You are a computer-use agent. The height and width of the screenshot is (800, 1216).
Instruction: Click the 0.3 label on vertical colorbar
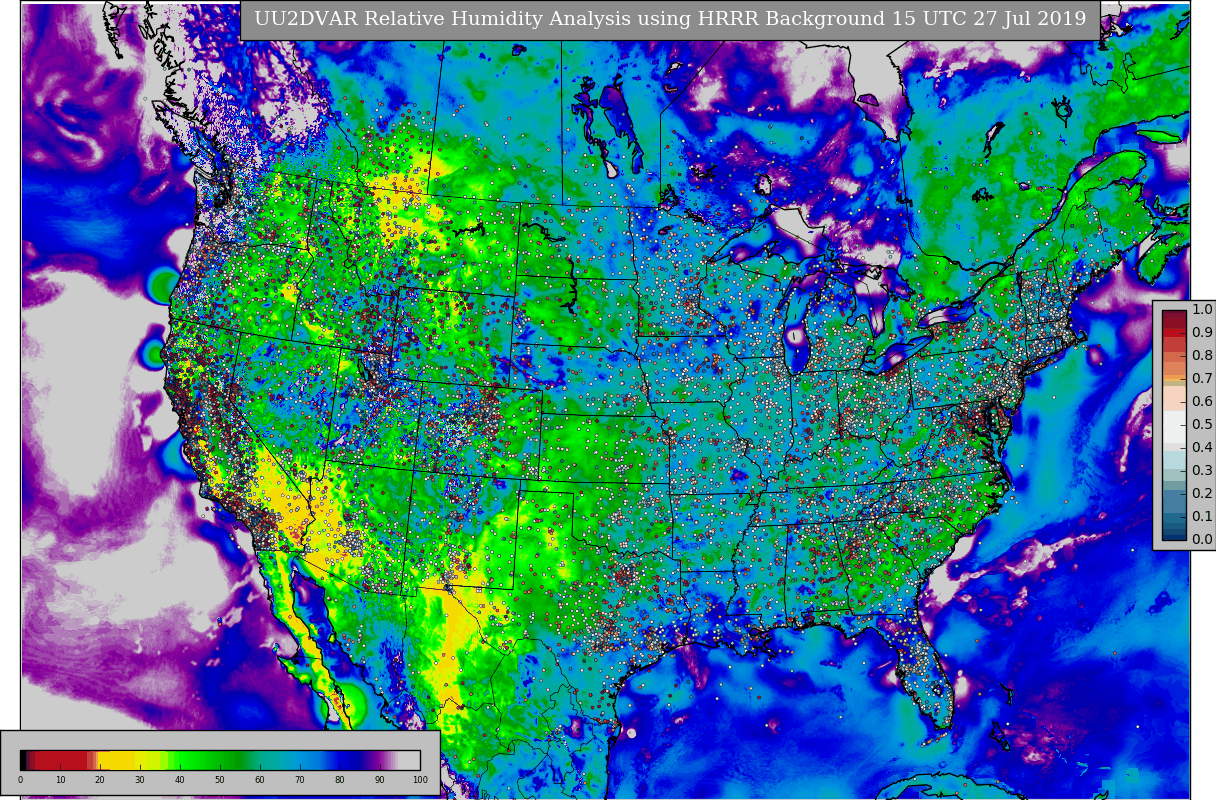tap(1202, 470)
